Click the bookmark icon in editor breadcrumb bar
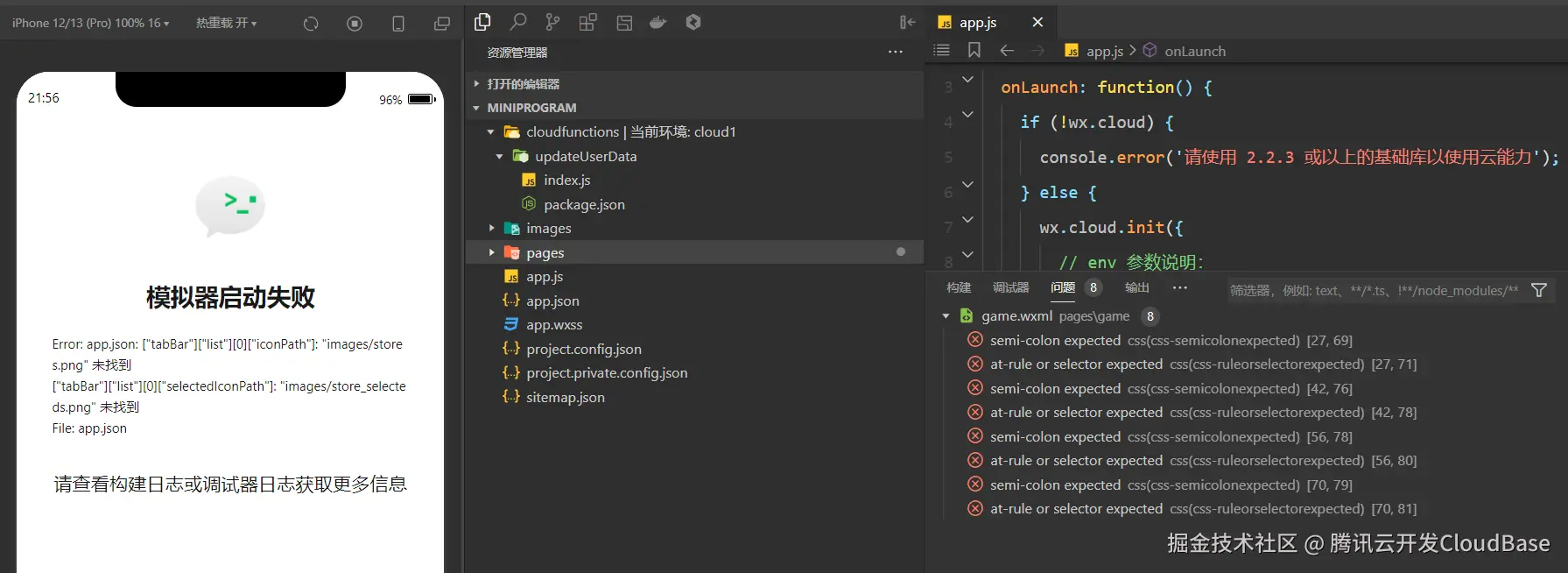This screenshot has height=573, width=1568. pos(974,51)
